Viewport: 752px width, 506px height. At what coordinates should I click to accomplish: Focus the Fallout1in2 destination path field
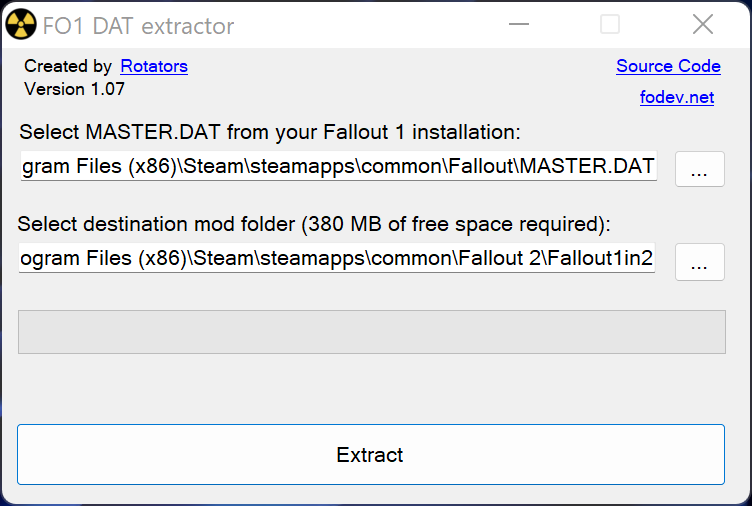(336, 259)
